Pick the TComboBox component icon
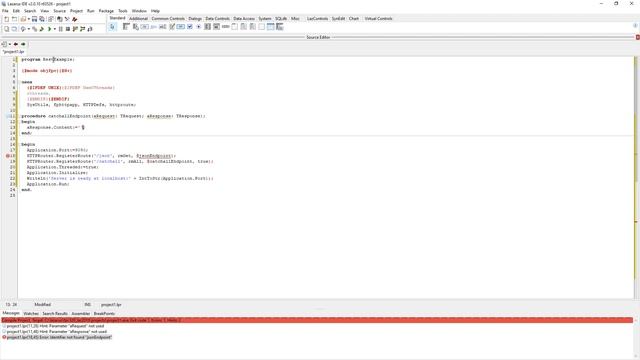Image resolution: width=640 pixels, height=360 pixels. point(216,27)
